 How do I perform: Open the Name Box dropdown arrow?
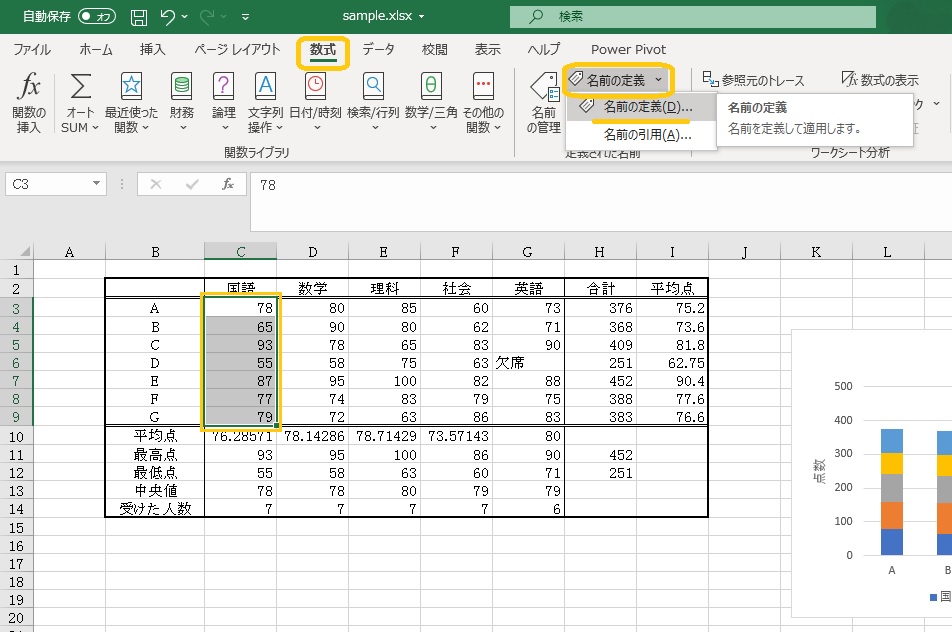(x=96, y=184)
